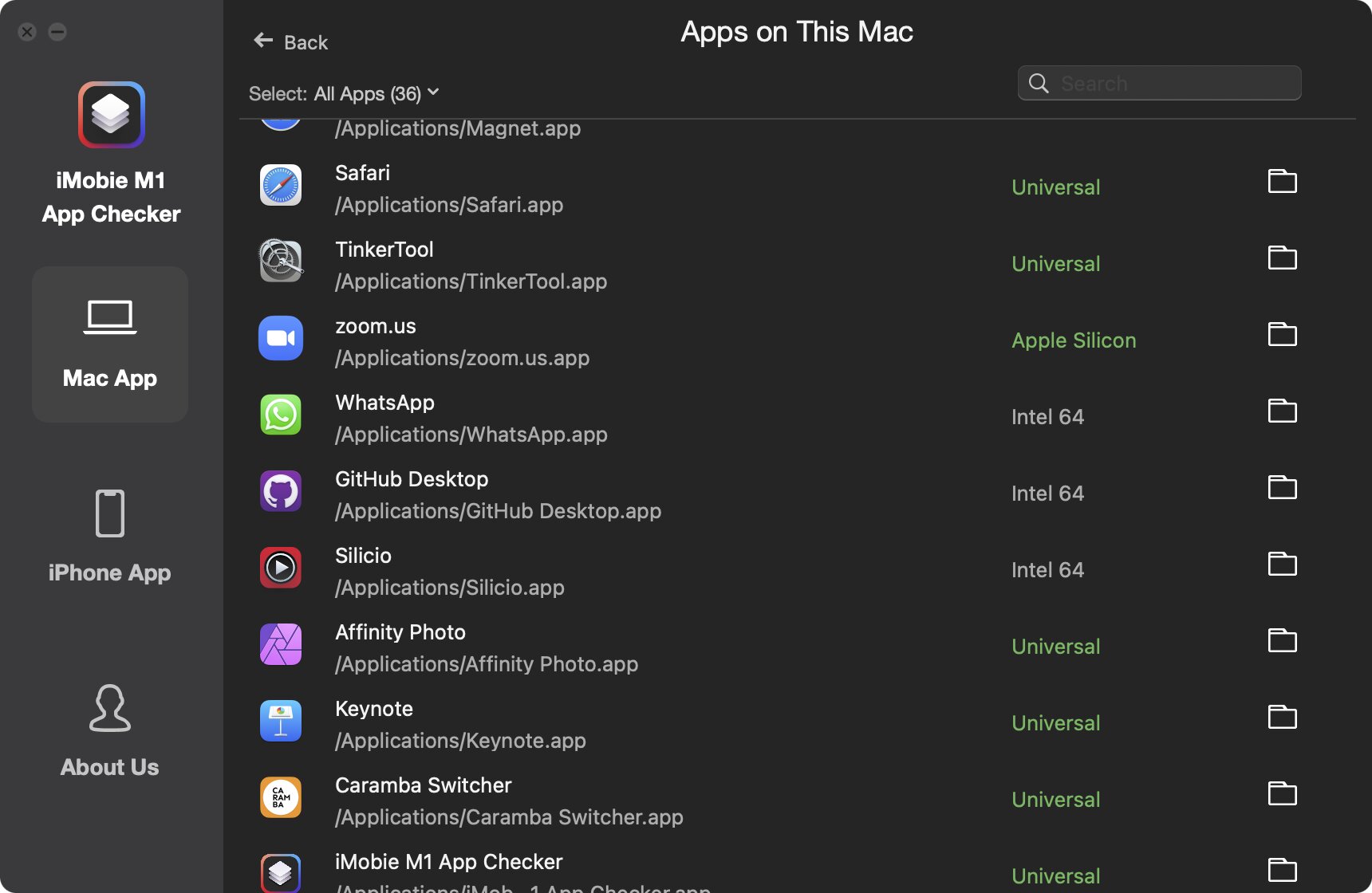Click the iMobie M1 App Checker logo
Viewport: 1372px width, 893px height.
(112, 115)
